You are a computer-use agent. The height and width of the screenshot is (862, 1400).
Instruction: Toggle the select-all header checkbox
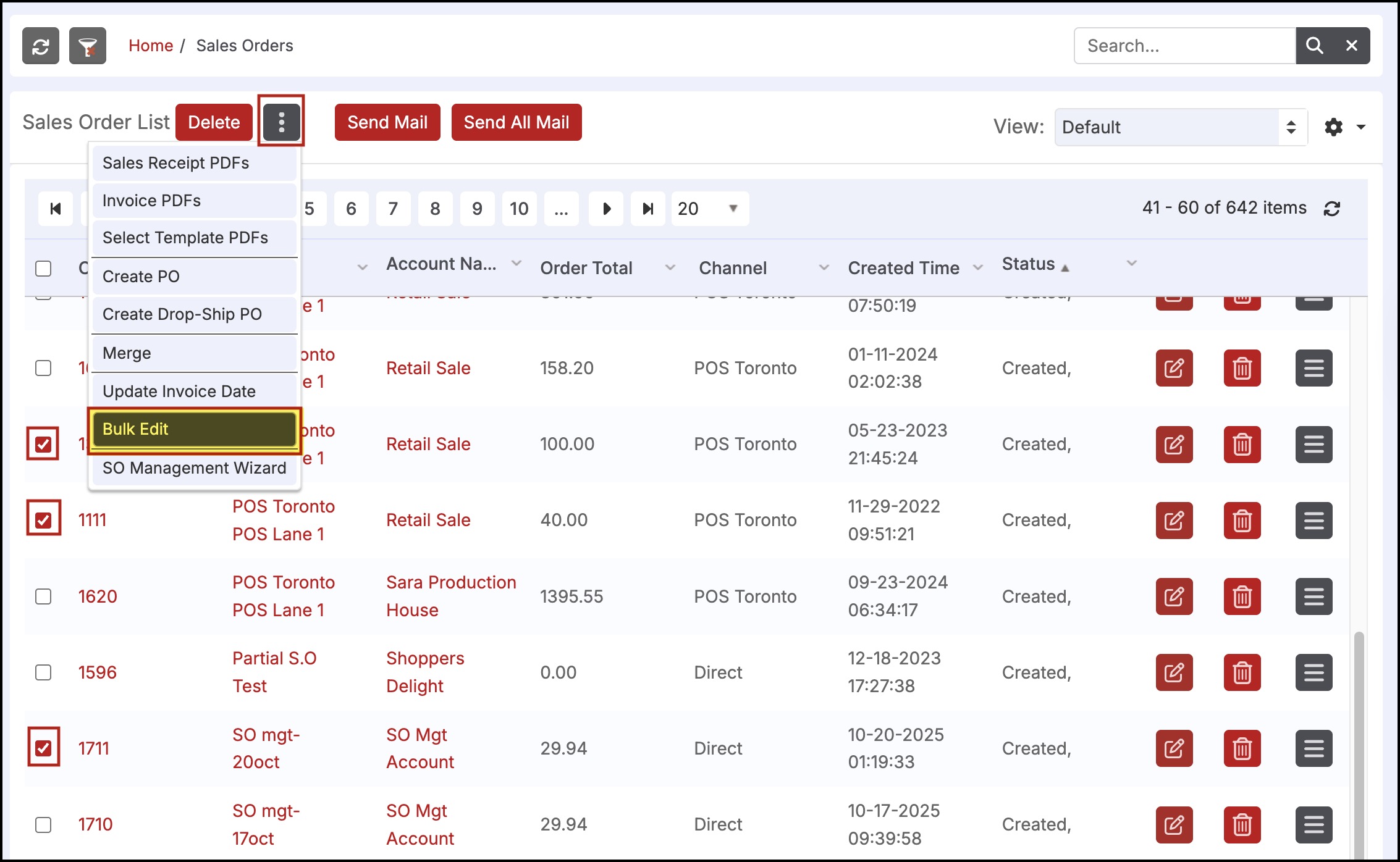pos(43,269)
